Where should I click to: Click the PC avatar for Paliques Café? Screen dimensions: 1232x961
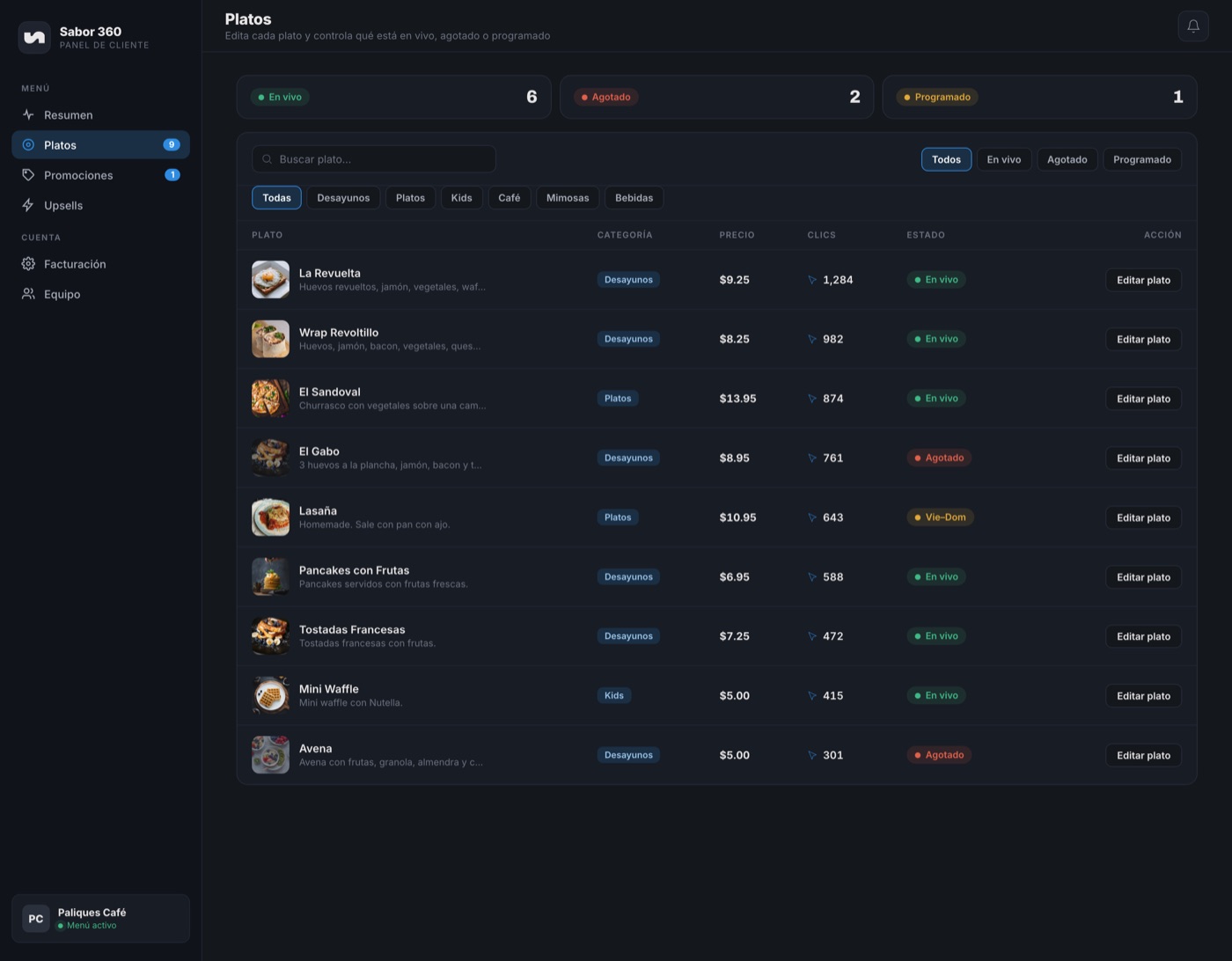pos(36,918)
